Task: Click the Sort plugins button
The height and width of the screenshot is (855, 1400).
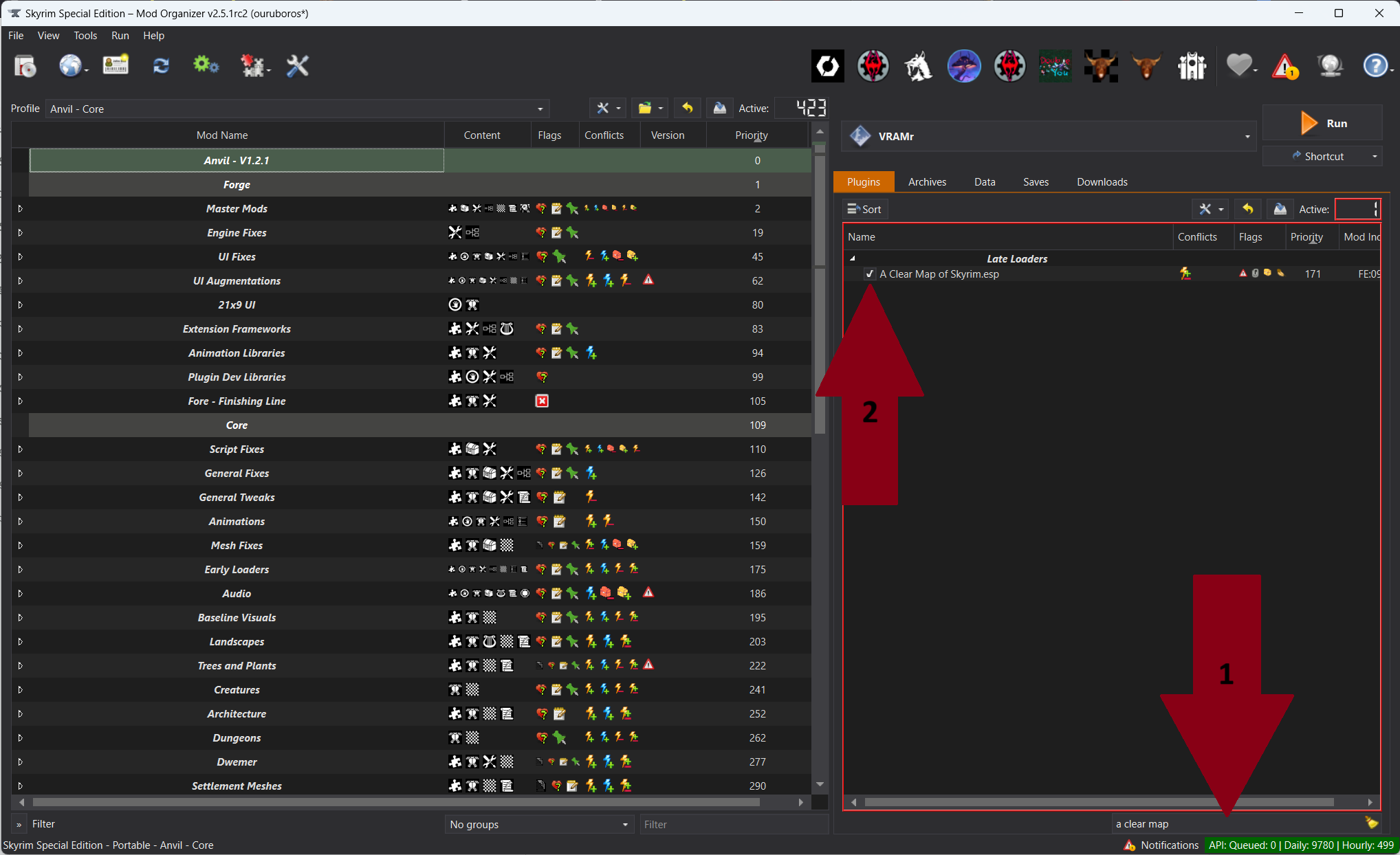Action: point(864,210)
